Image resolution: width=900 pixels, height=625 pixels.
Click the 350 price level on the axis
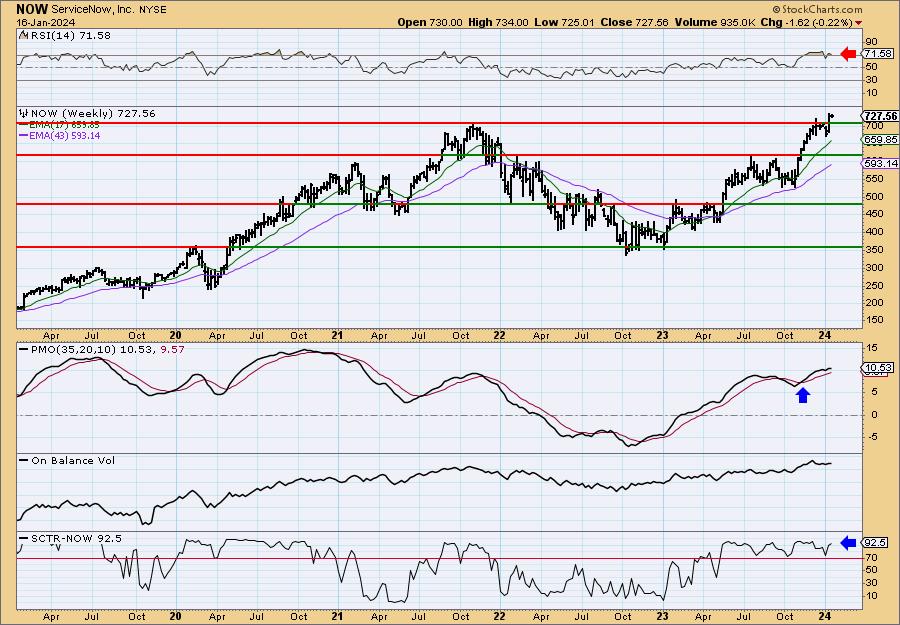click(874, 249)
